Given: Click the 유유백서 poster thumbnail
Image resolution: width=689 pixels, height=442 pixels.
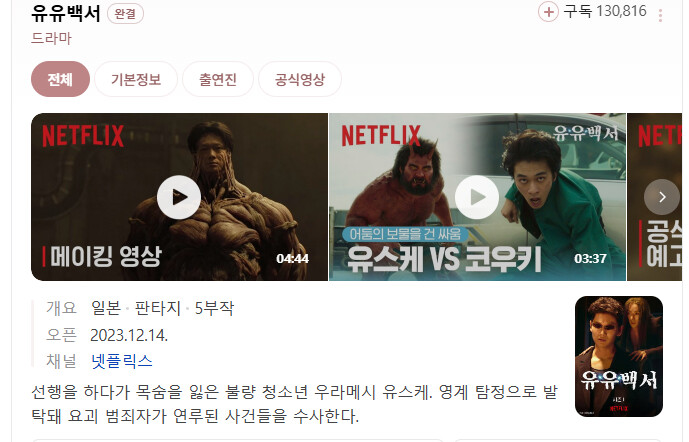Looking at the screenshot, I should [x=619, y=356].
